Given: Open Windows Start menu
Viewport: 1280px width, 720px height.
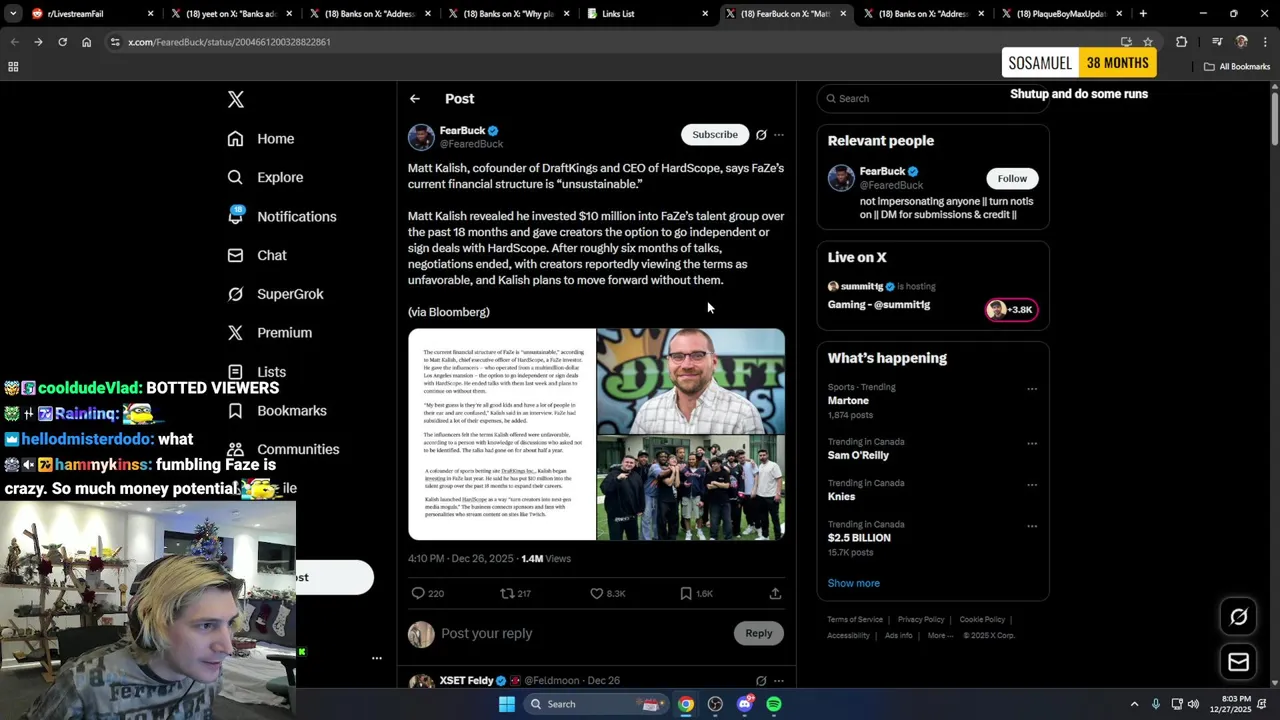Looking at the screenshot, I should tap(507, 704).
